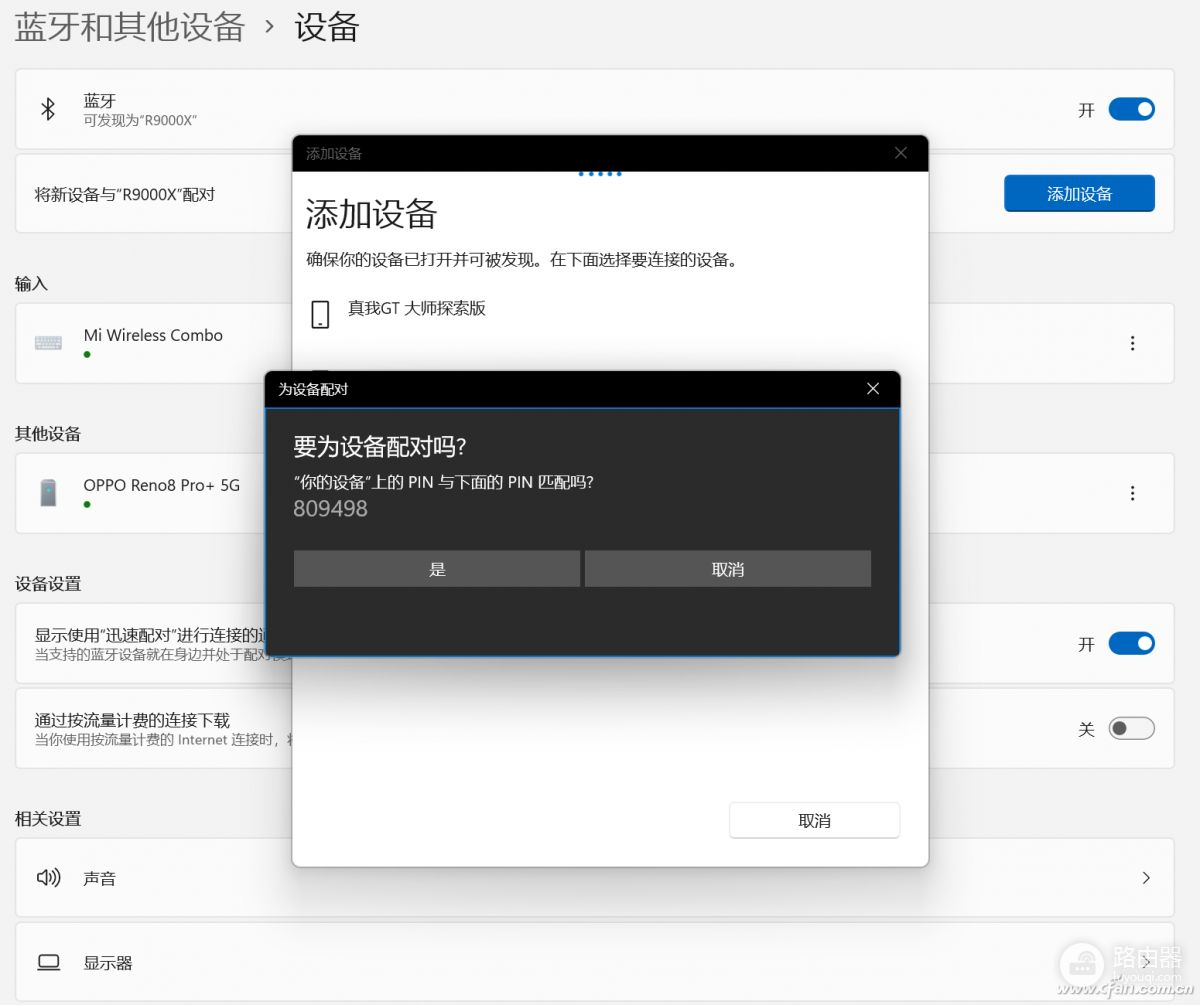Click the OPPO Reno8 Pro+ device icon
The width and height of the screenshot is (1200, 1005).
click(48, 493)
